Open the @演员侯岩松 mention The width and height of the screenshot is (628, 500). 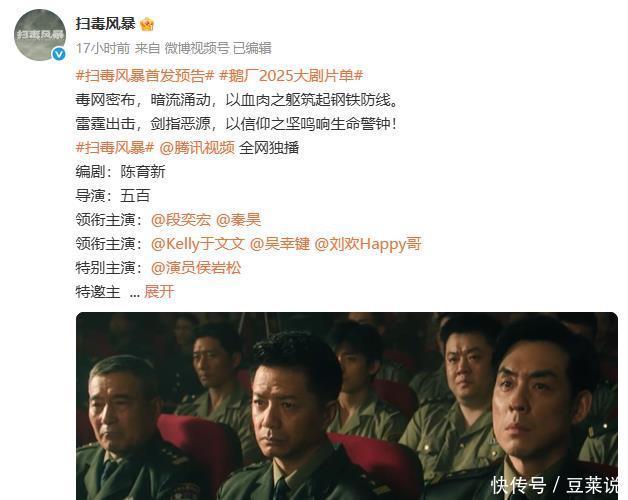click(196, 268)
